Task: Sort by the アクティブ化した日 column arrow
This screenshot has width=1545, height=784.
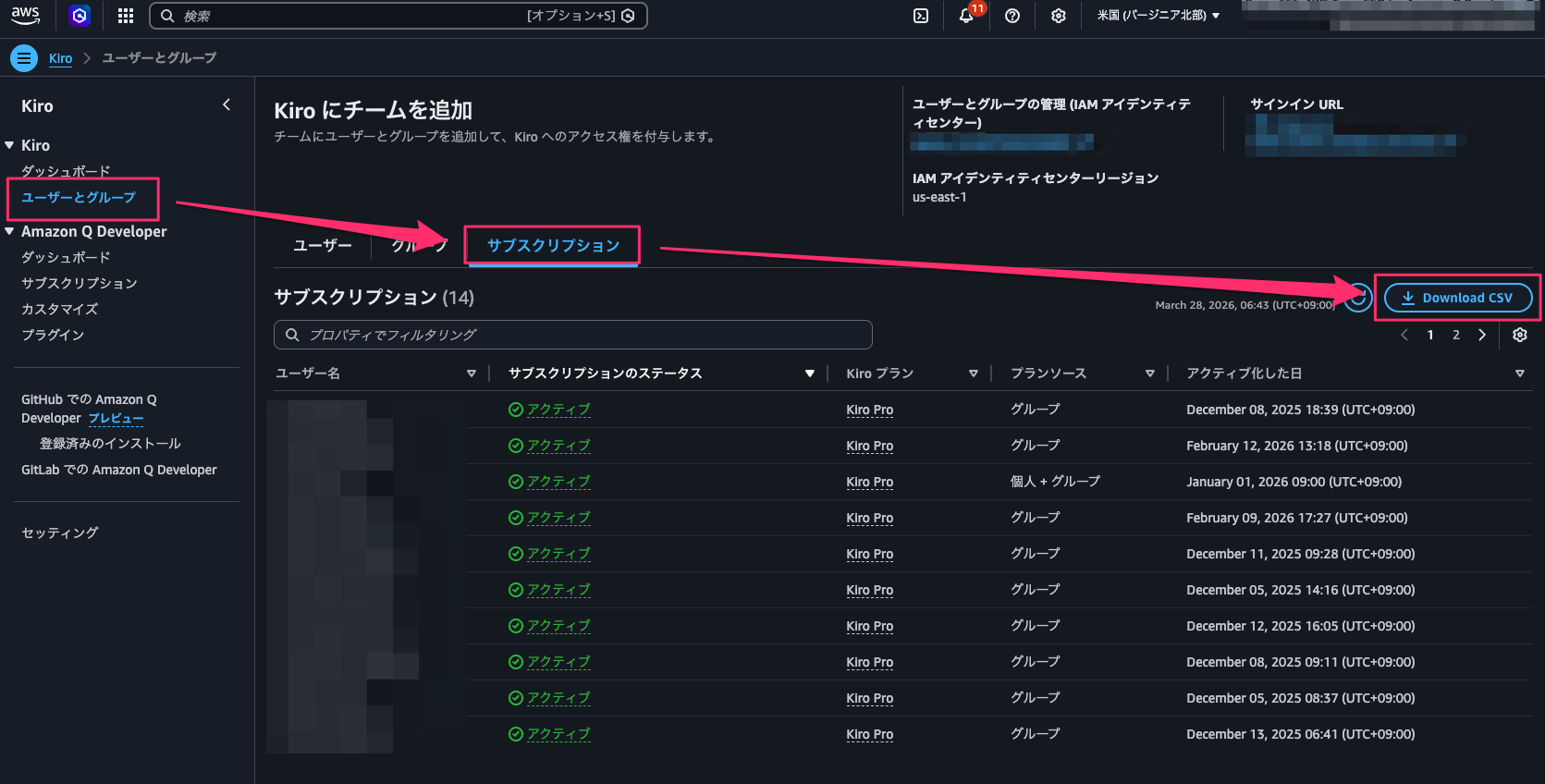Action: (x=1520, y=374)
